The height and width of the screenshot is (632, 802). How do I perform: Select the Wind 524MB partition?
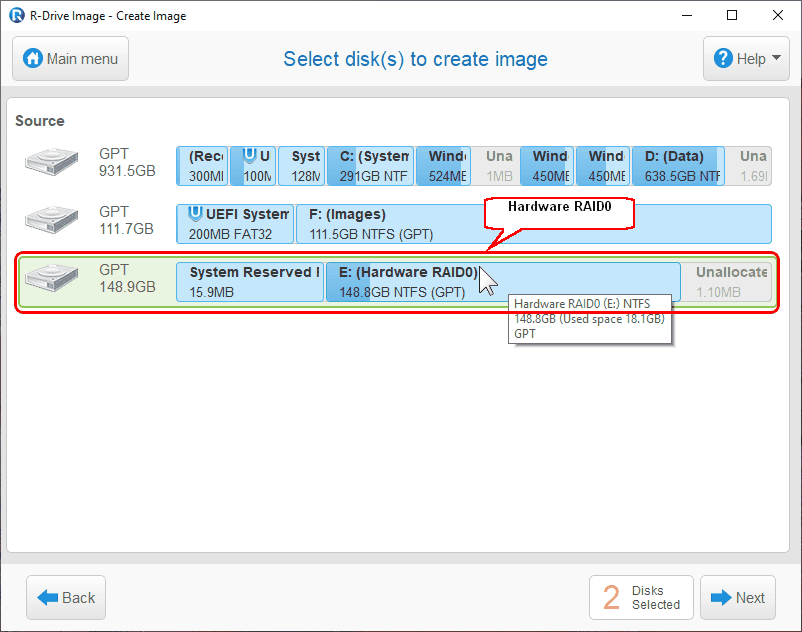tap(443, 166)
